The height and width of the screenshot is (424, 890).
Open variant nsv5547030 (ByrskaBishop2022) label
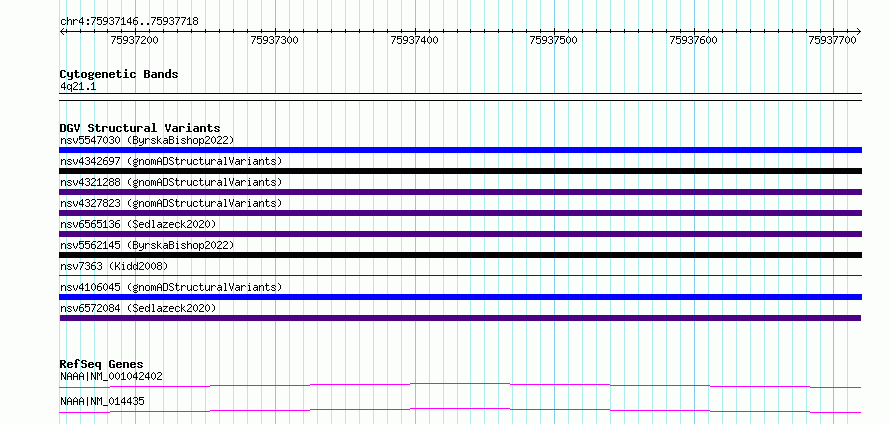(147, 140)
